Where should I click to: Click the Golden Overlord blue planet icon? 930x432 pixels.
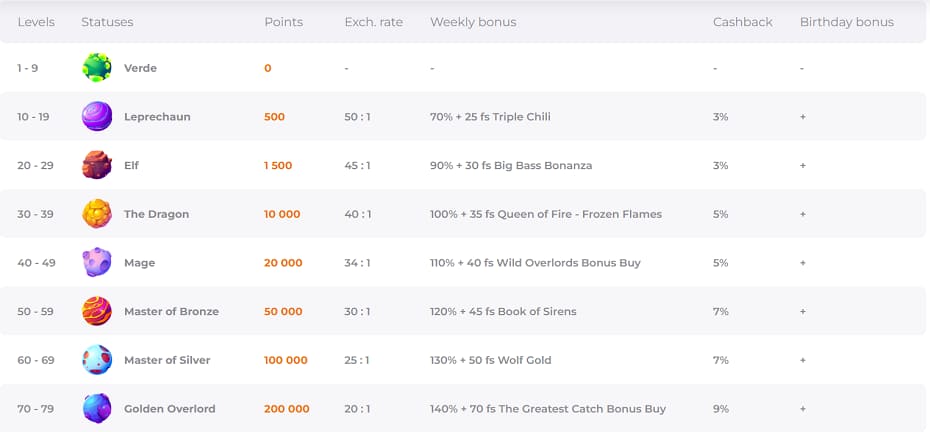tap(97, 408)
